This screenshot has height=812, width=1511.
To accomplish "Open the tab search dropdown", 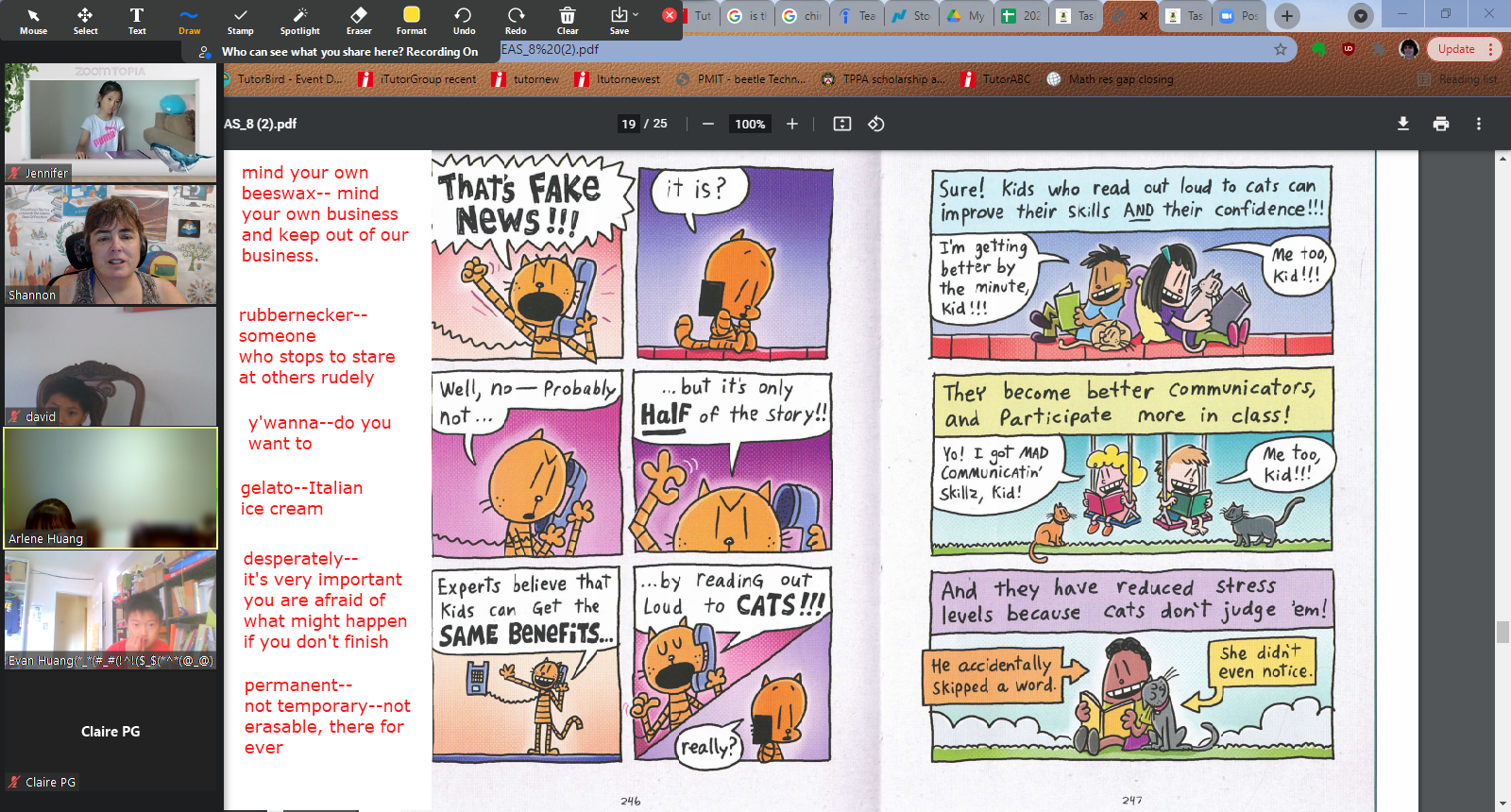I will [x=1360, y=15].
